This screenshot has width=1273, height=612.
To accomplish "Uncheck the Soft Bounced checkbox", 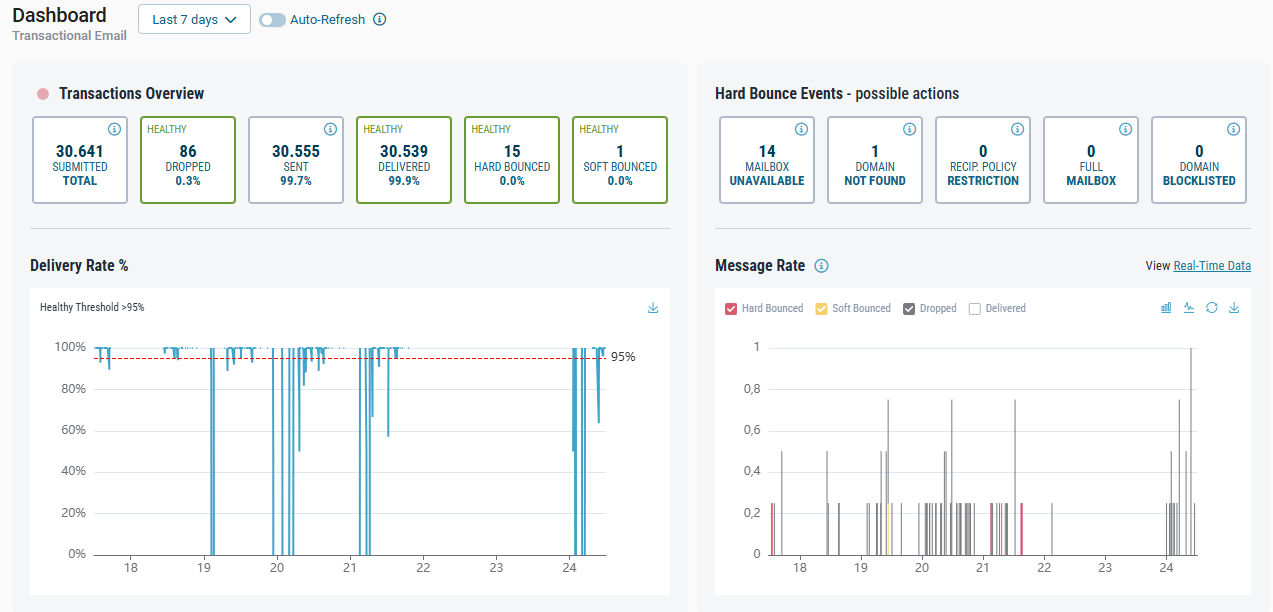I will coord(822,309).
